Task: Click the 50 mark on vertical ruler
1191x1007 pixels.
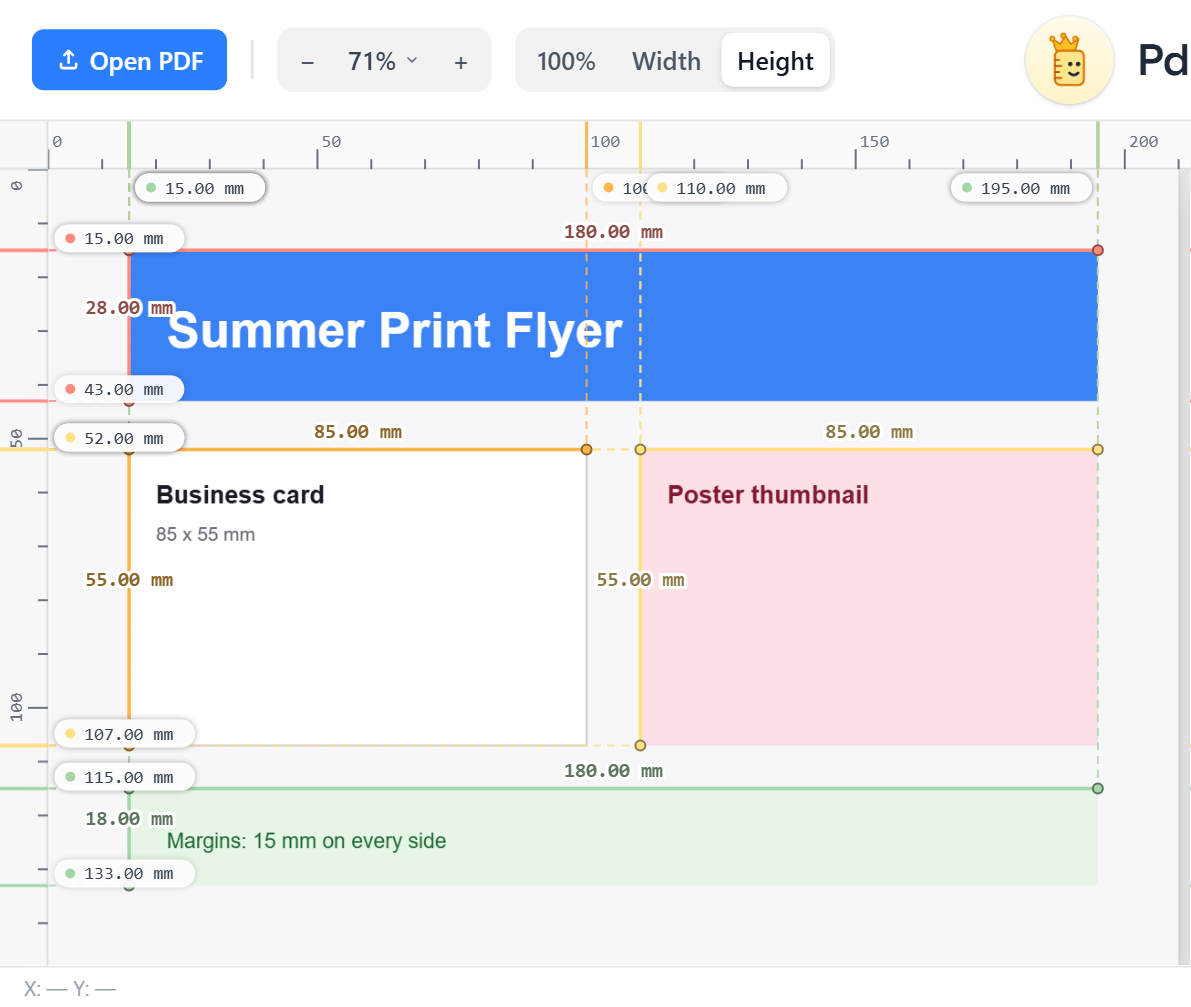Action: coord(16,438)
